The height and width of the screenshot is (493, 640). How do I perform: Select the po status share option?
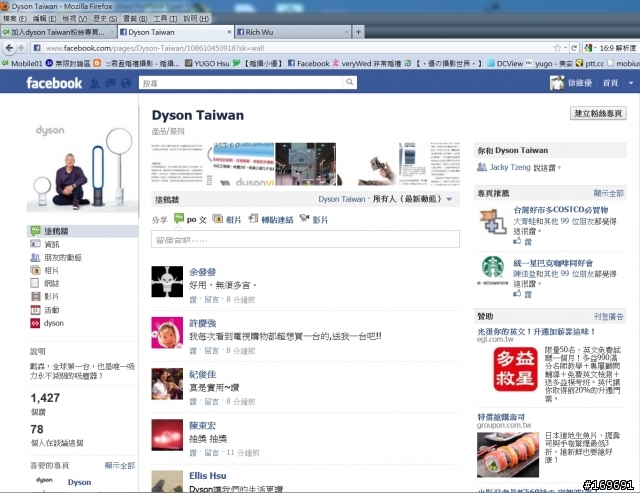tap(190, 219)
